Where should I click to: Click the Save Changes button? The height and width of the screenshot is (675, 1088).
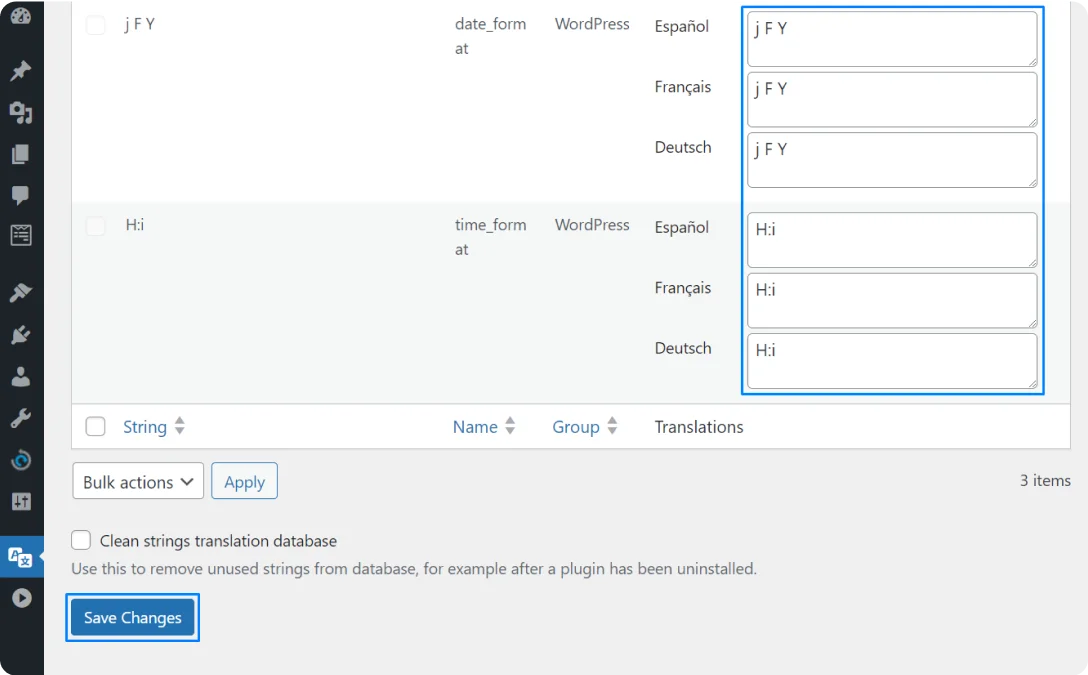point(132,617)
